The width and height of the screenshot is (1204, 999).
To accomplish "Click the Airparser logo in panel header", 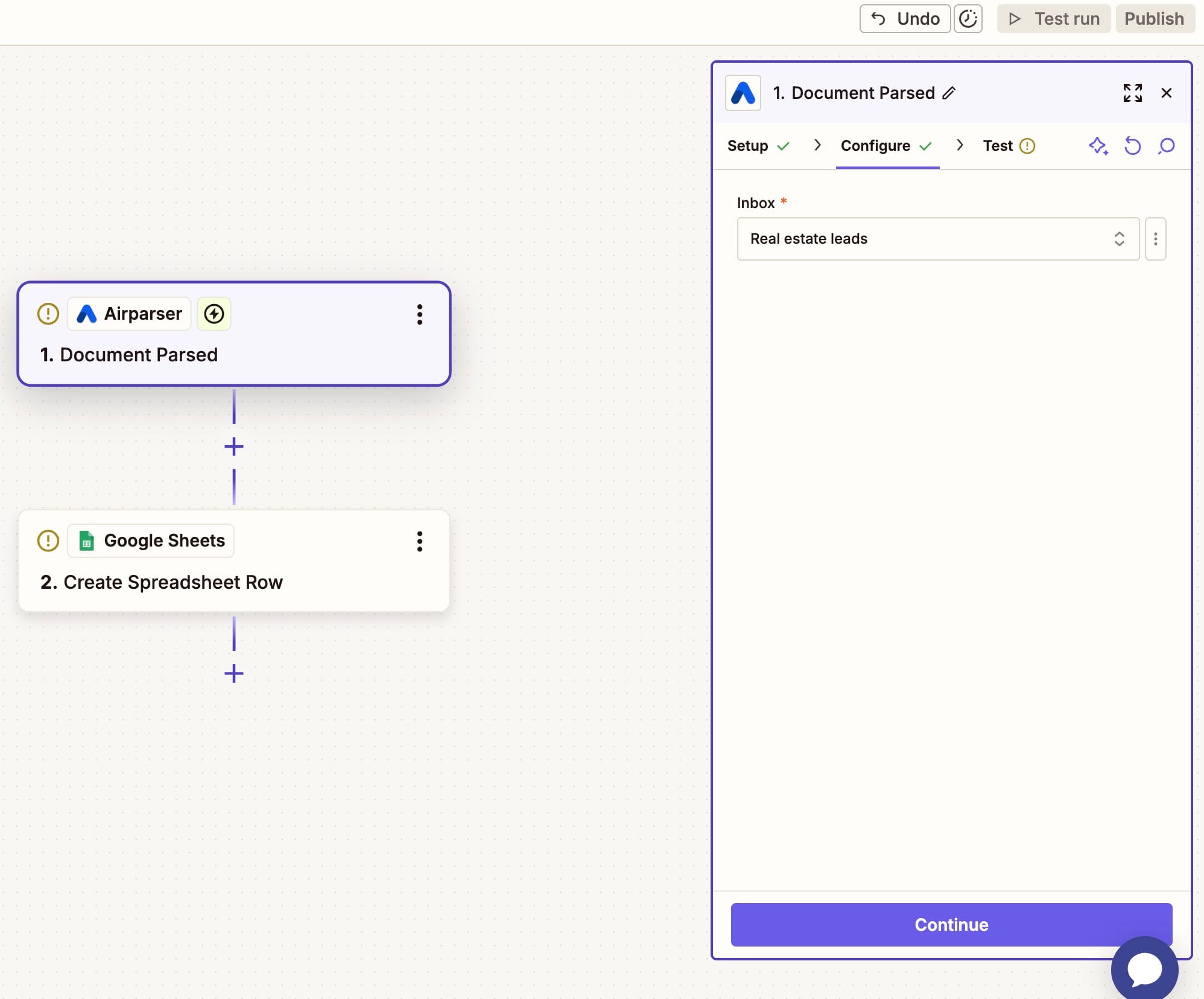I will (x=743, y=93).
